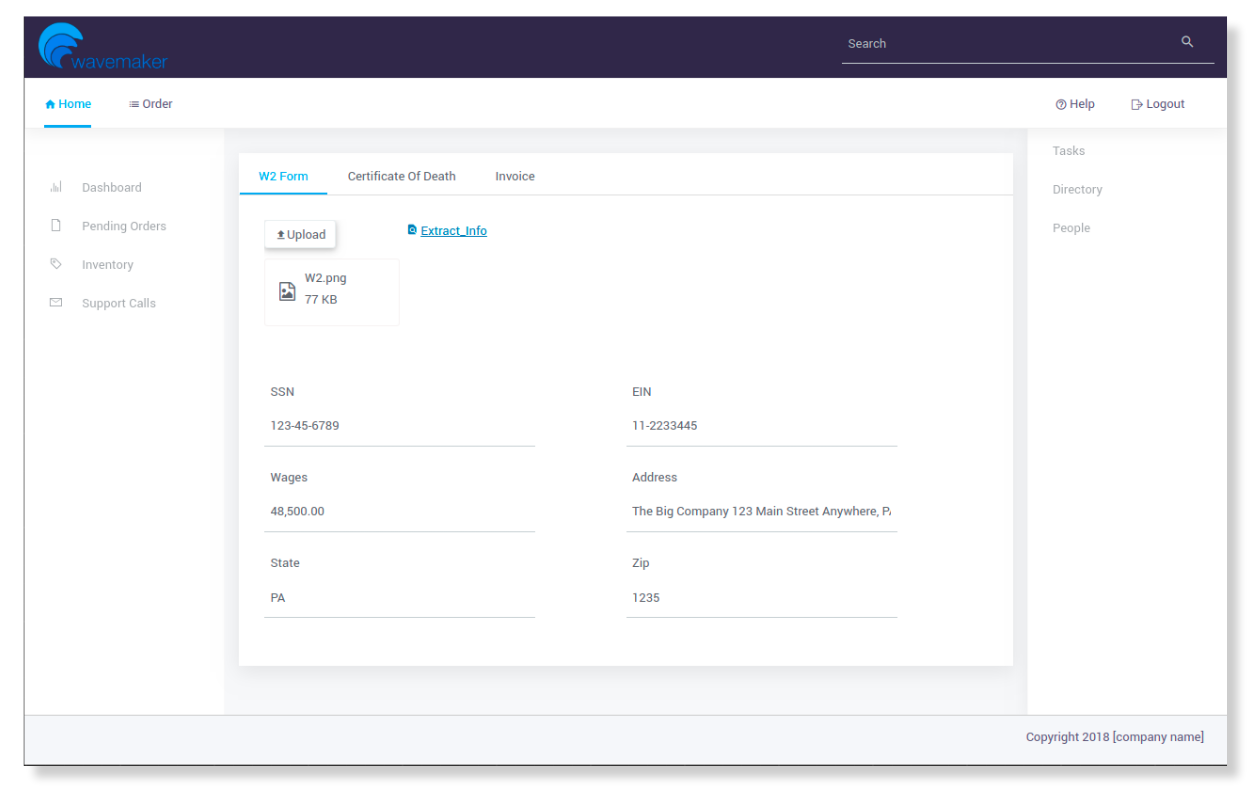Click the Dashboard bar chart icon

(56, 187)
